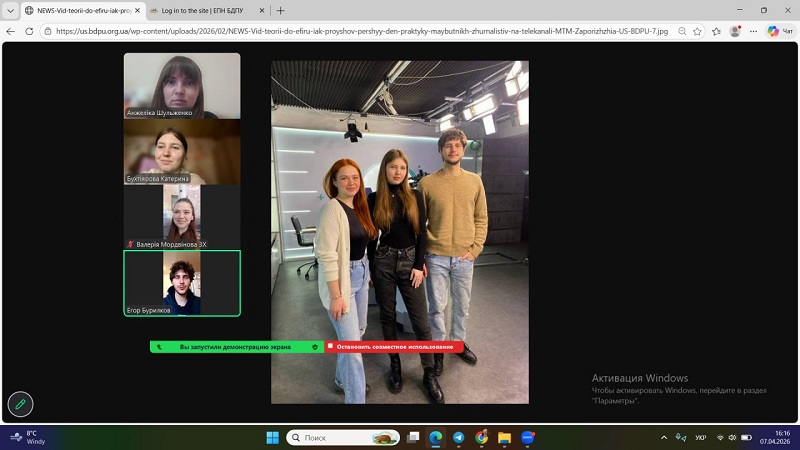The height and width of the screenshot is (450, 800).
Task: Open File Explorer from the taskbar
Action: (504, 438)
